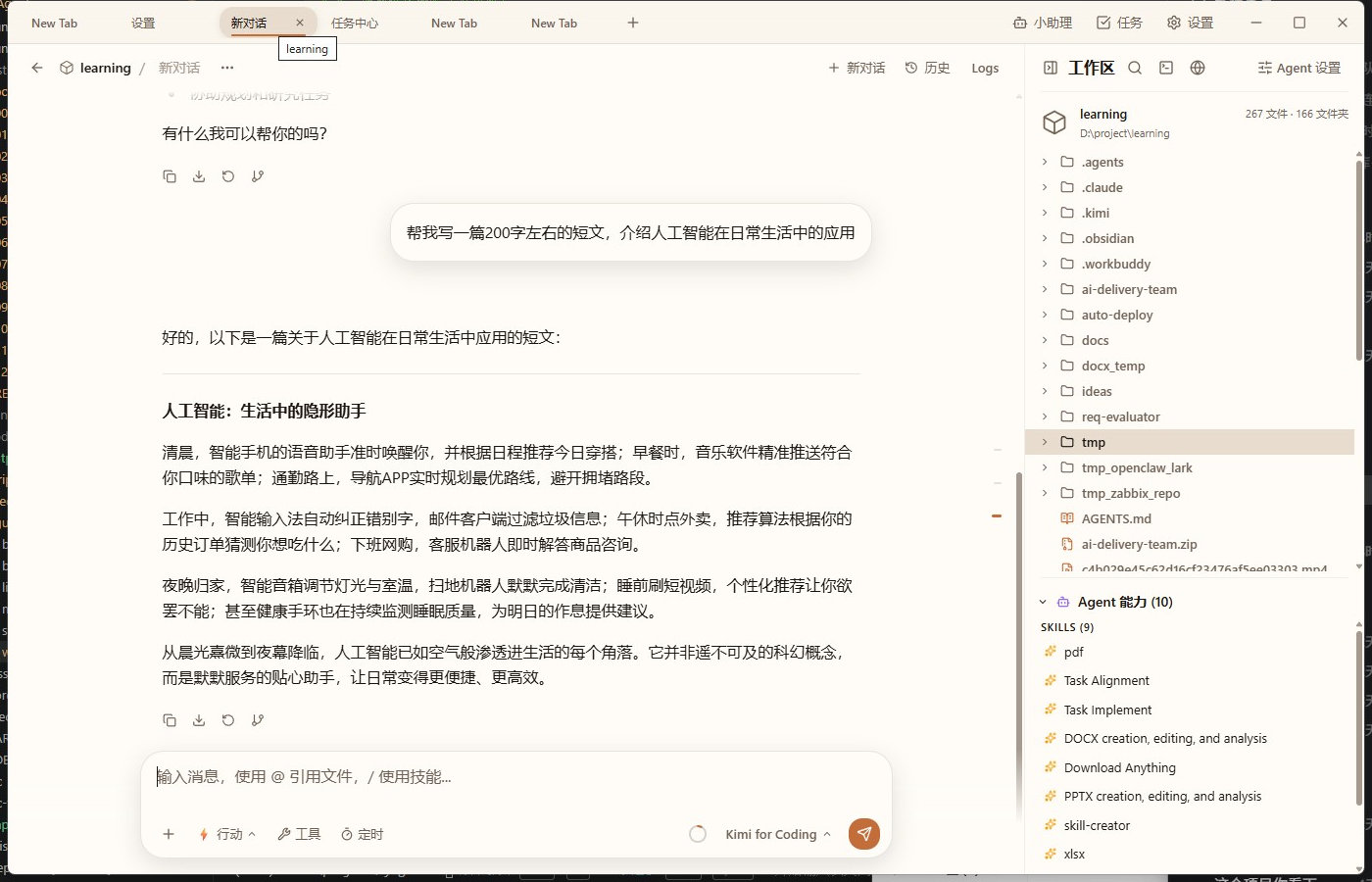Click the message input field
The width and height of the screenshot is (1372, 882).
click(516, 777)
